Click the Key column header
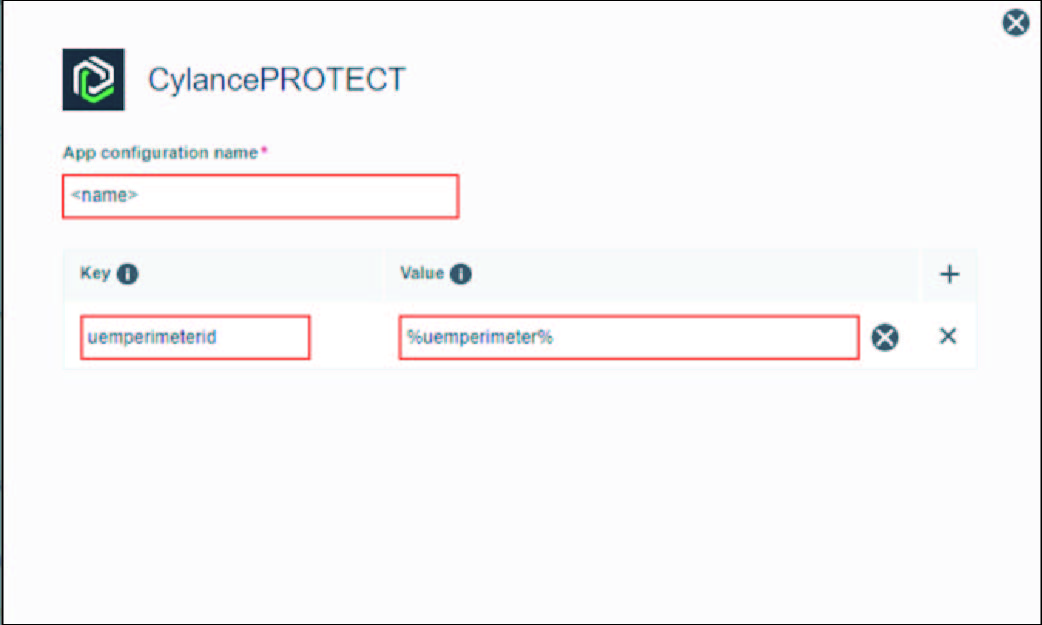The width and height of the screenshot is (1042, 625). (x=95, y=273)
